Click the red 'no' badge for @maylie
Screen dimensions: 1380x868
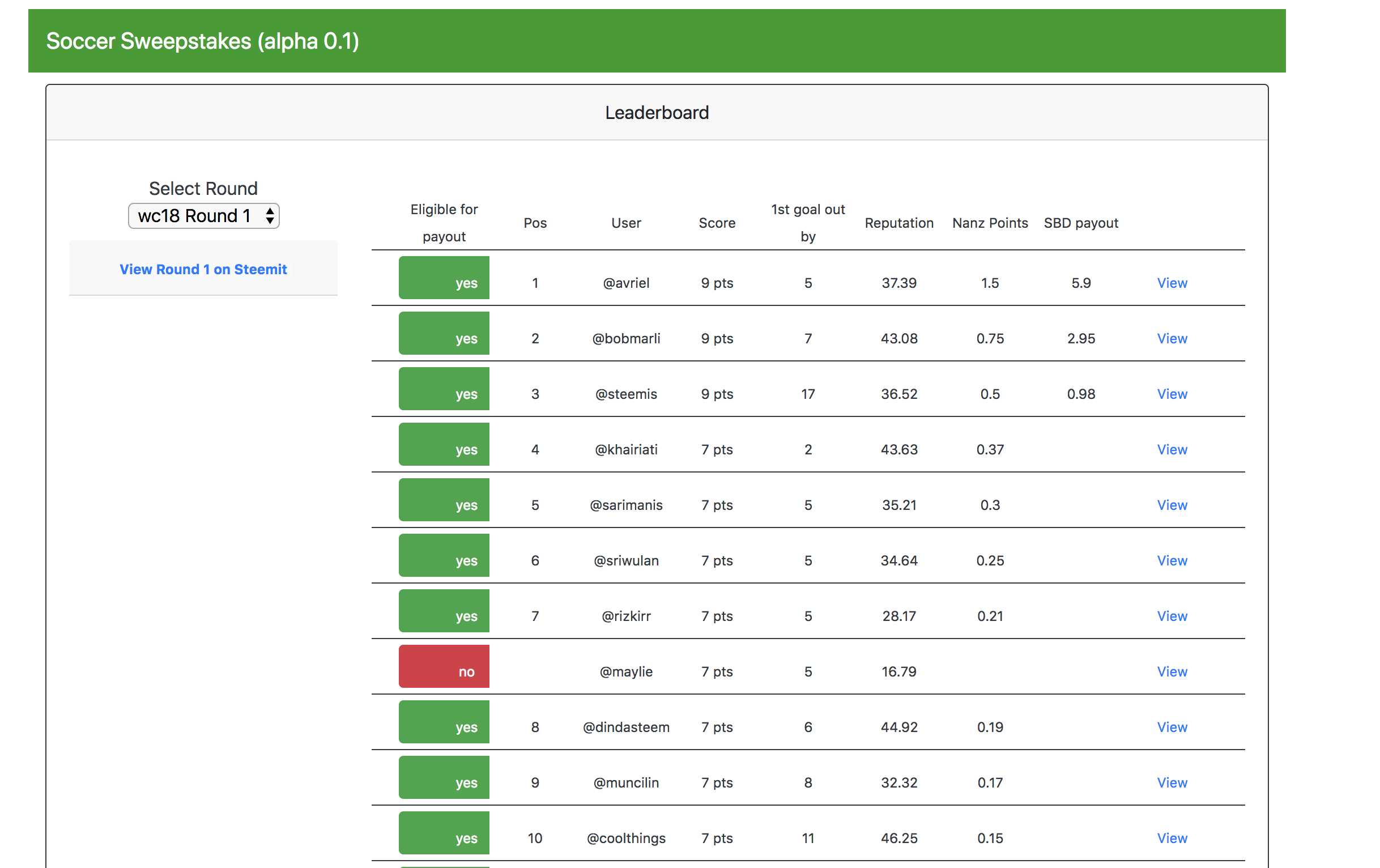pos(444,666)
